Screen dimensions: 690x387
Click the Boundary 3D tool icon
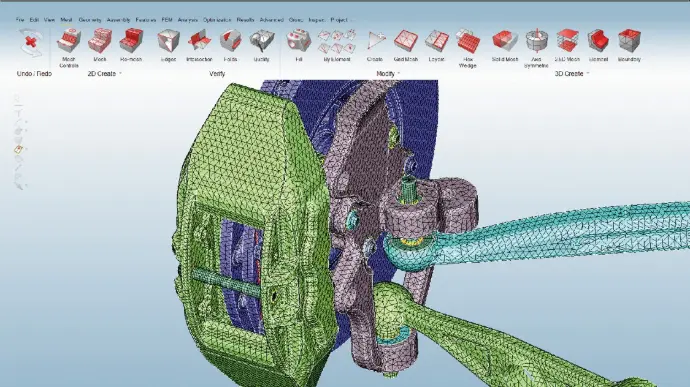tap(629, 41)
